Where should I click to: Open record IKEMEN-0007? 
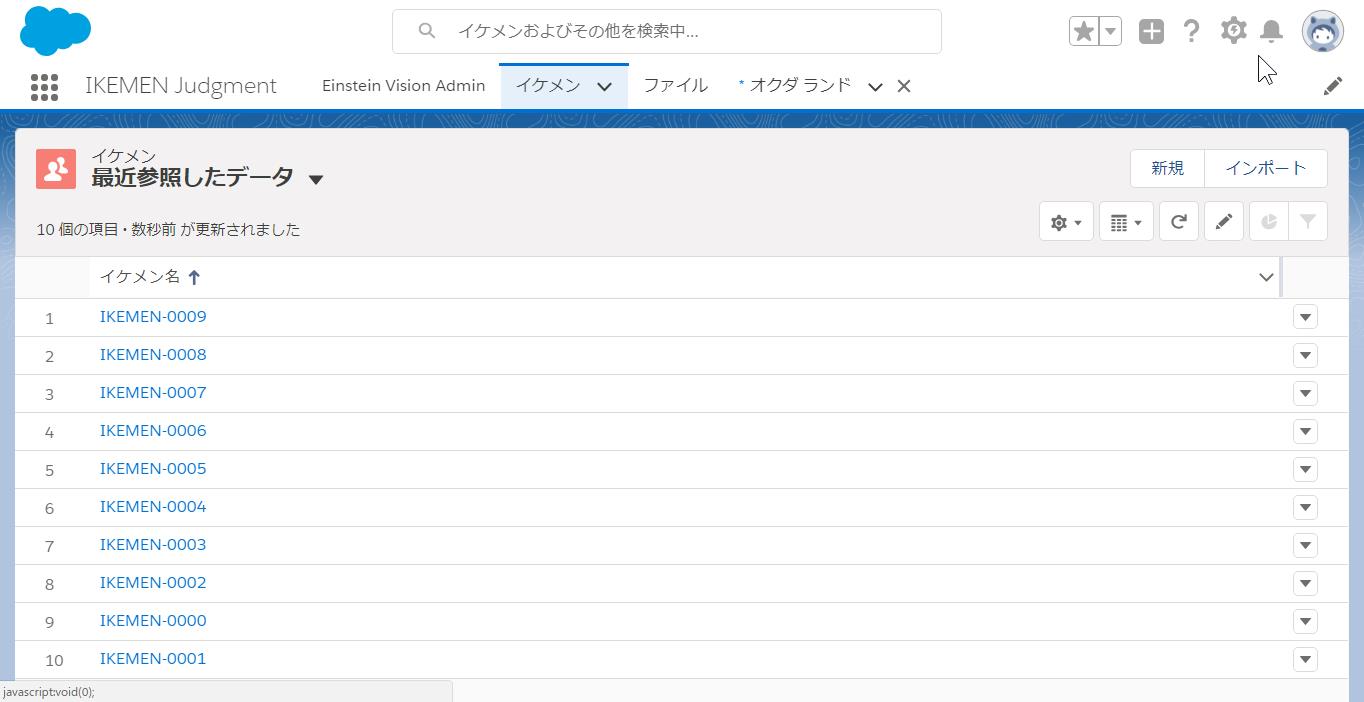[x=153, y=393]
